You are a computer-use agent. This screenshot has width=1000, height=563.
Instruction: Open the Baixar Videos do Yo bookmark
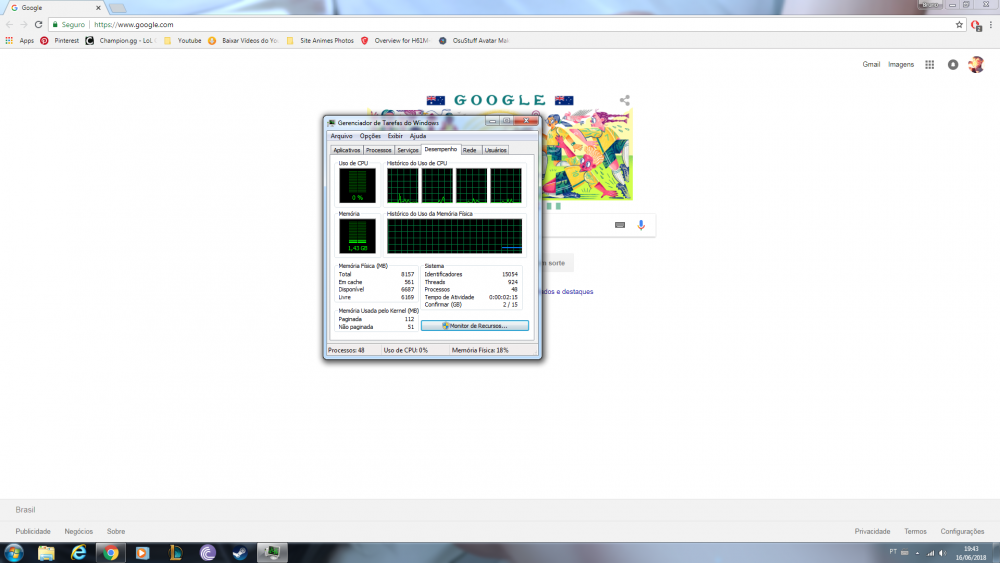coord(243,40)
